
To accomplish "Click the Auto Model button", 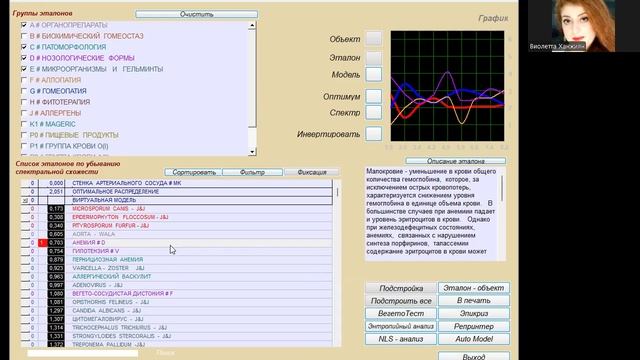I will pos(473,339).
